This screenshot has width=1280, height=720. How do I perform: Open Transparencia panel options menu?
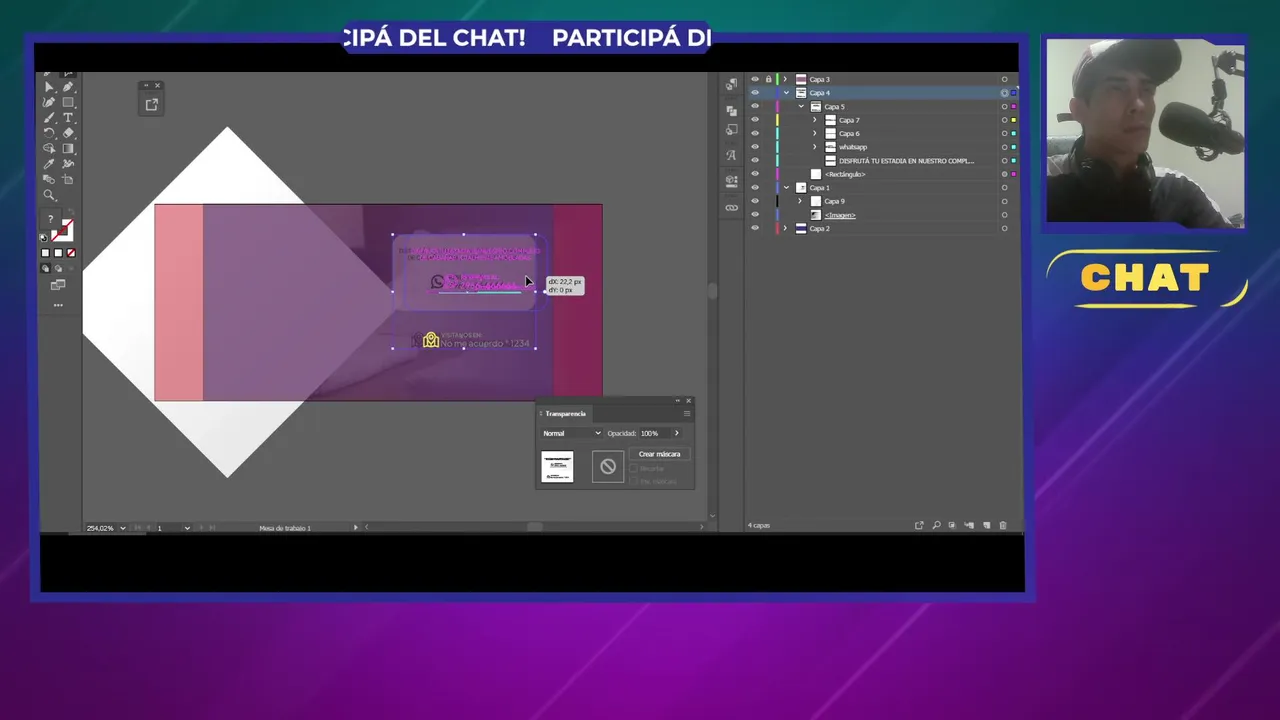[x=687, y=413]
